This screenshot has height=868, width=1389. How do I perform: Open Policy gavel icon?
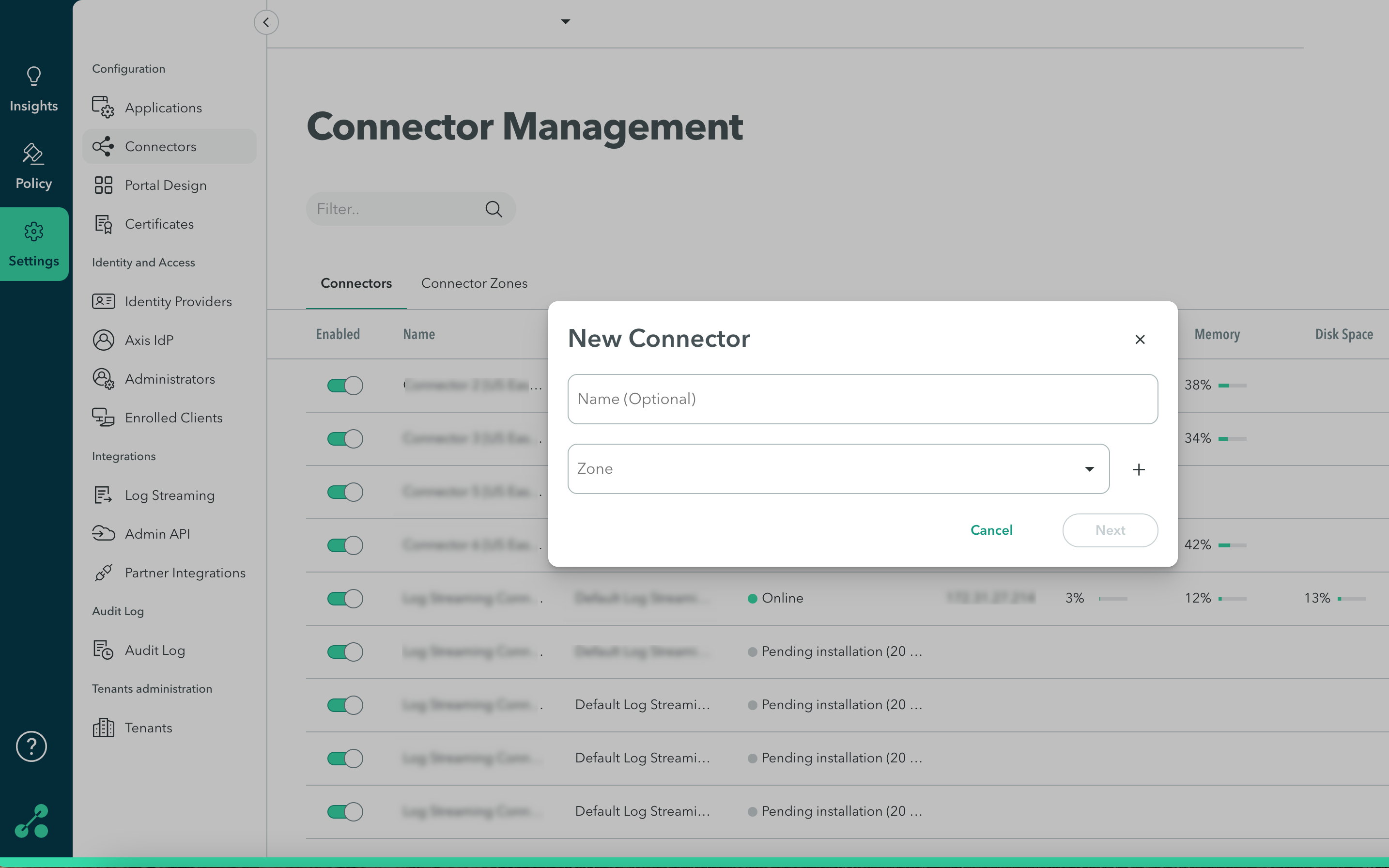click(33, 154)
